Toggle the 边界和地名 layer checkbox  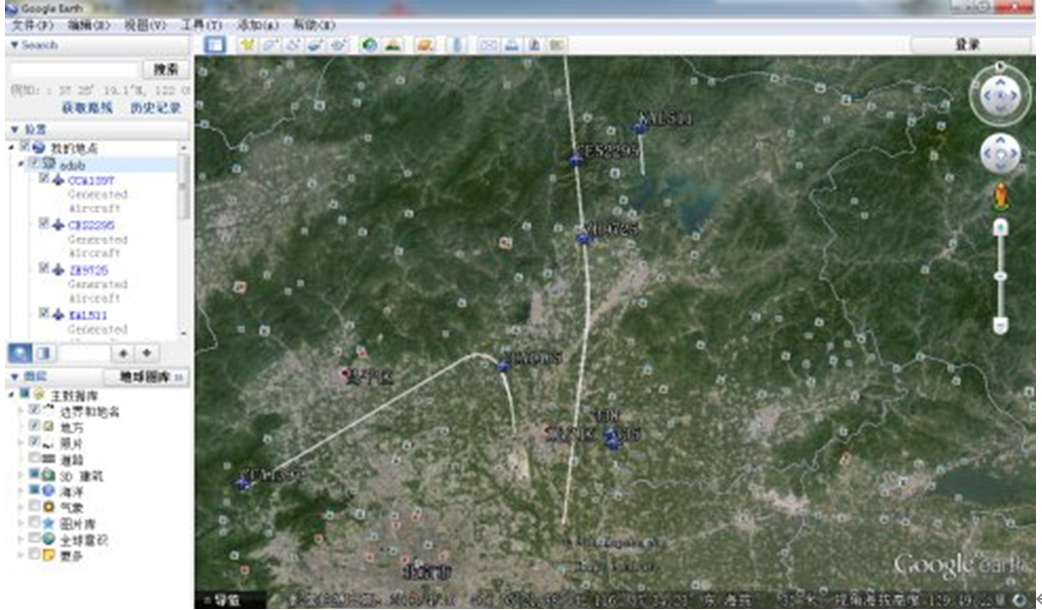coord(35,410)
